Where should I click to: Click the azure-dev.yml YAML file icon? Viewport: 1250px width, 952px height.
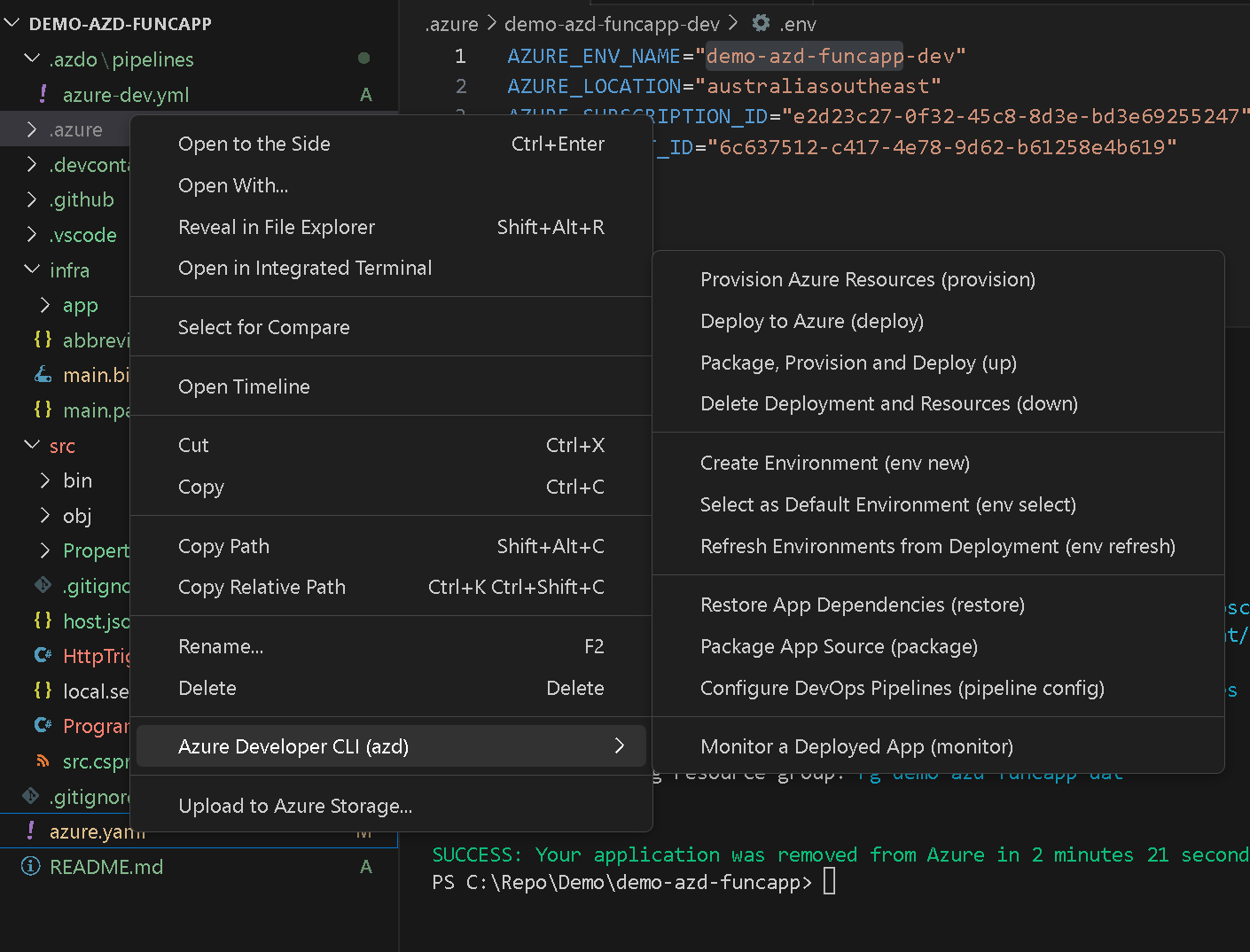coord(43,94)
